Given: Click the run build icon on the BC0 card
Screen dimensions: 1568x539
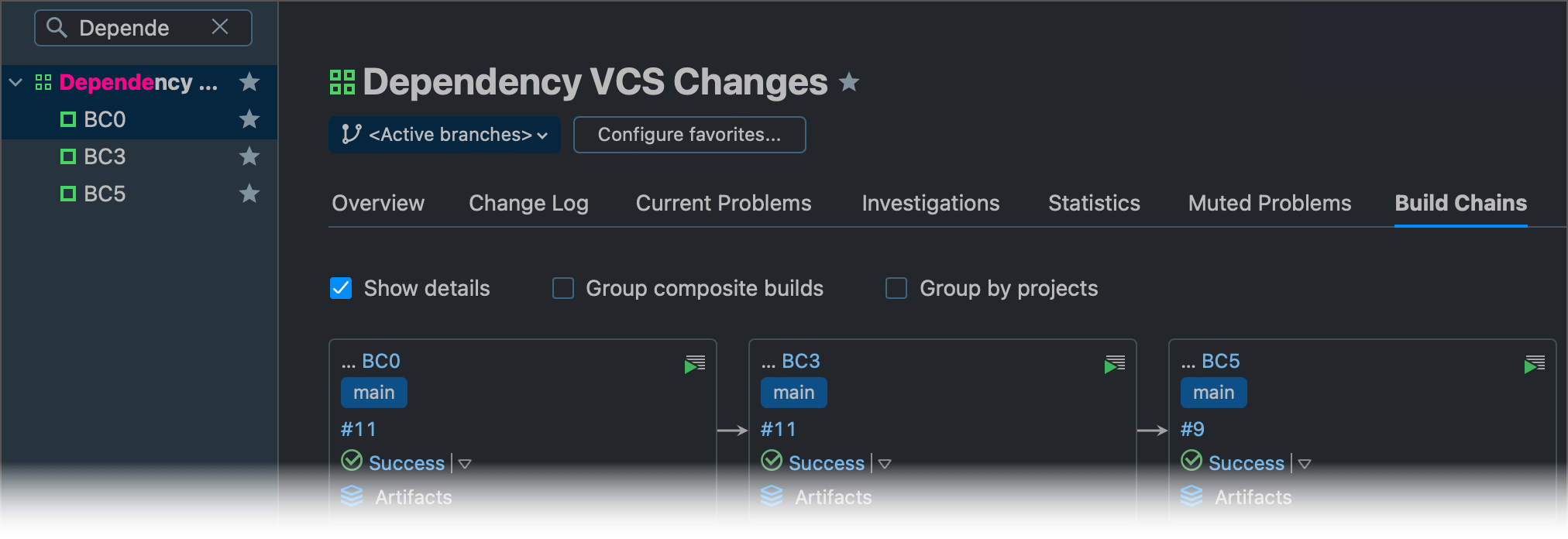Looking at the screenshot, I should pyautogui.click(x=694, y=362).
